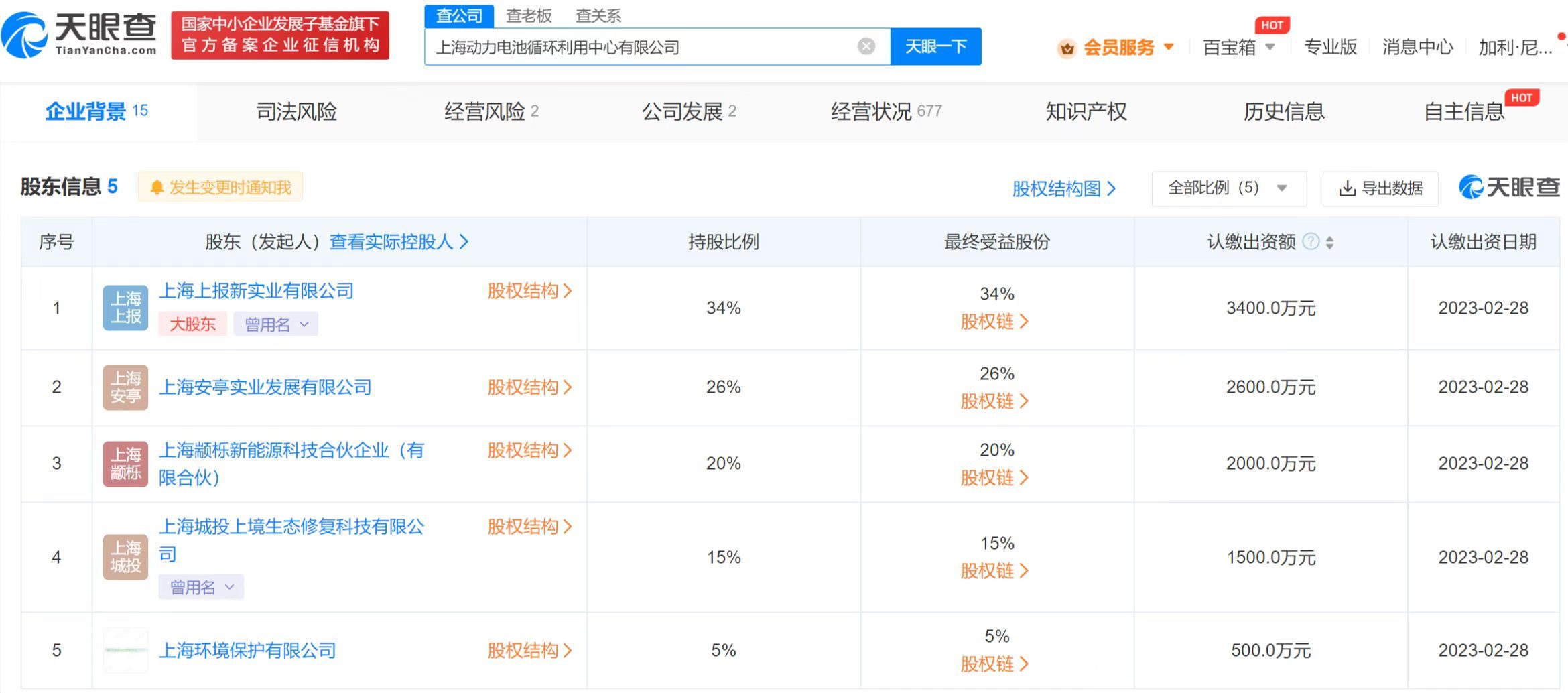This screenshot has width=1568, height=693.
Task: Switch to the 查老板 tab
Action: pyautogui.click(x=530, y=16)
